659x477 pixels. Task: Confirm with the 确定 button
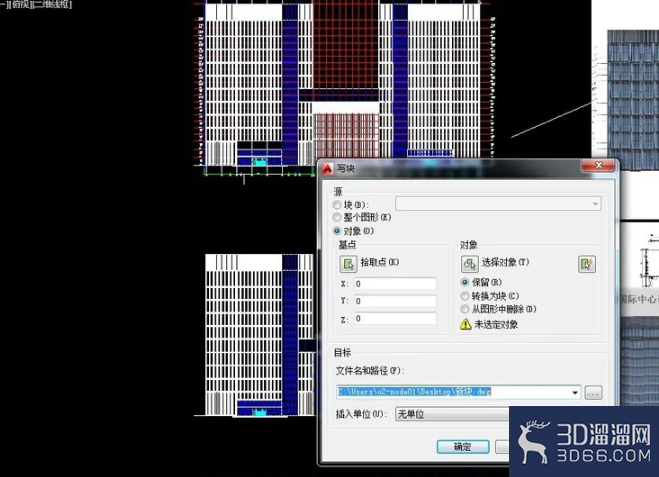463,446
